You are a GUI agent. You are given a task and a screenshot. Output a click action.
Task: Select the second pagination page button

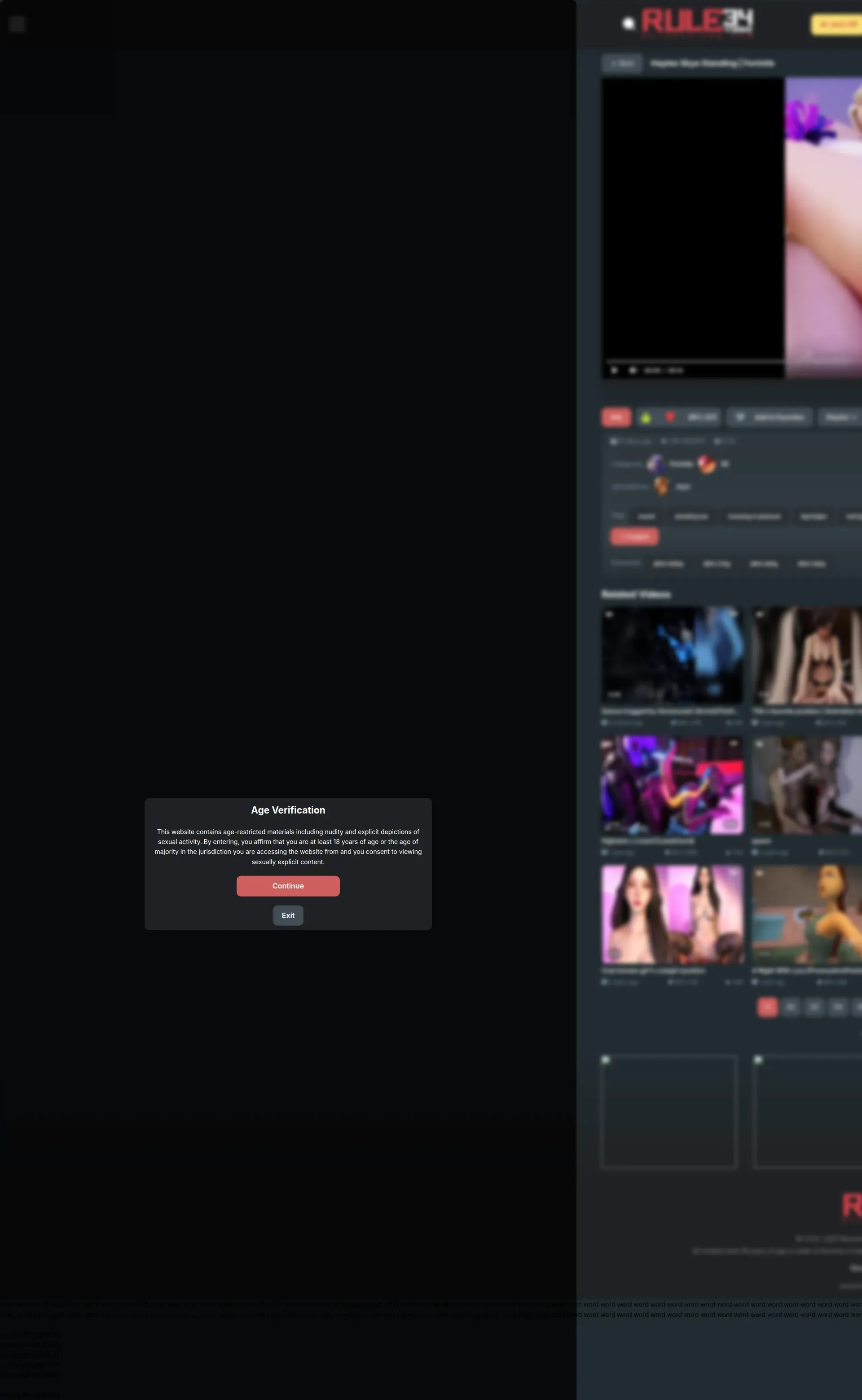(x=791, y=1007)
